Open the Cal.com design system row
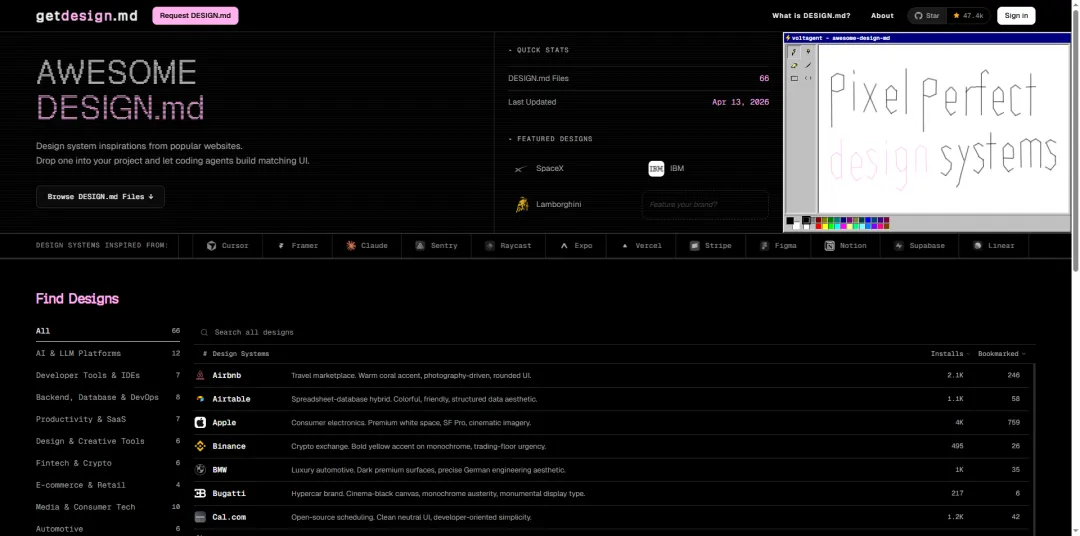Image resolution: width=1080 pixels, height=536 pixels. [x=612, y=517]
